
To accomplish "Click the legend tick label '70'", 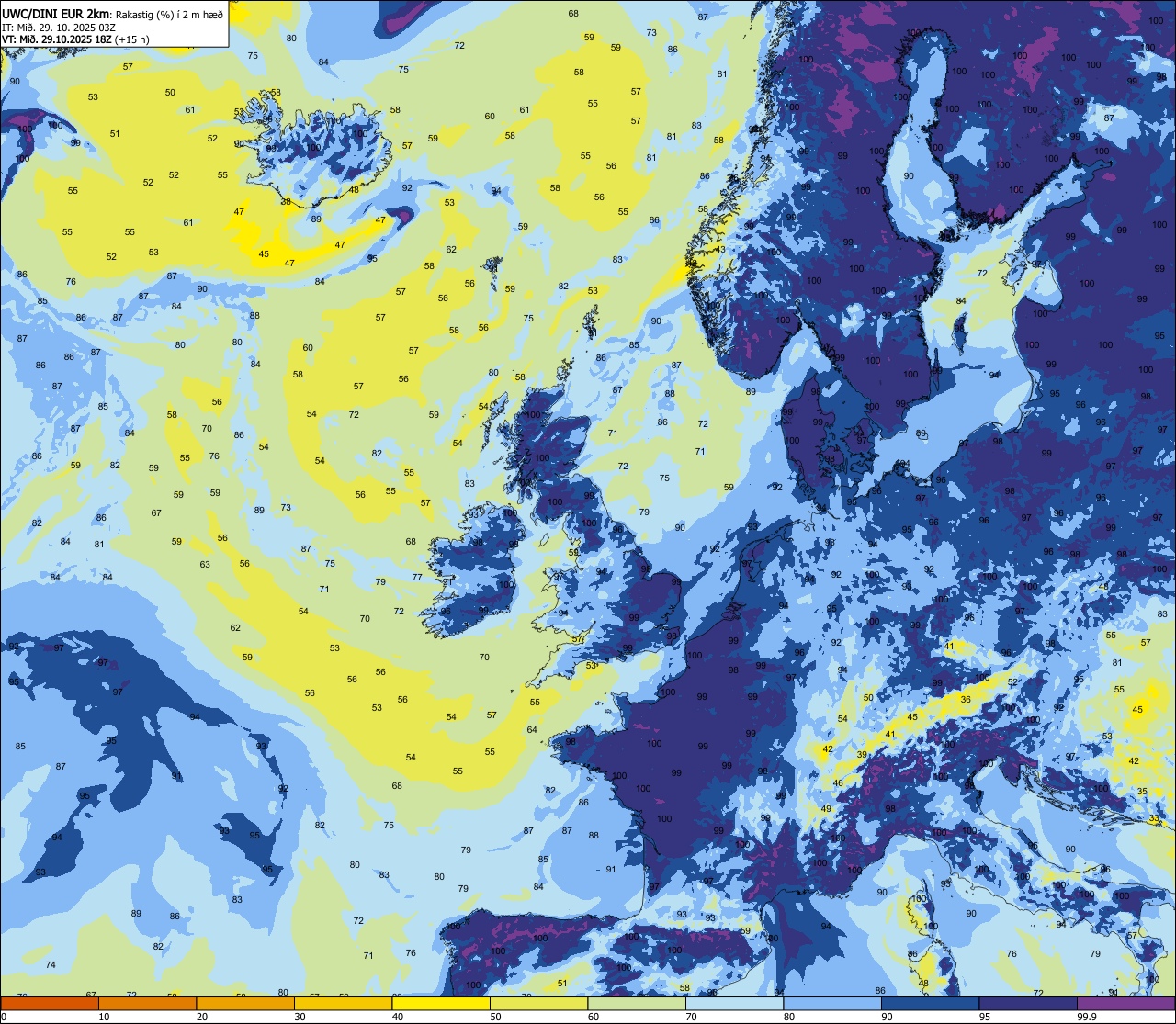I will [691, 1017].
